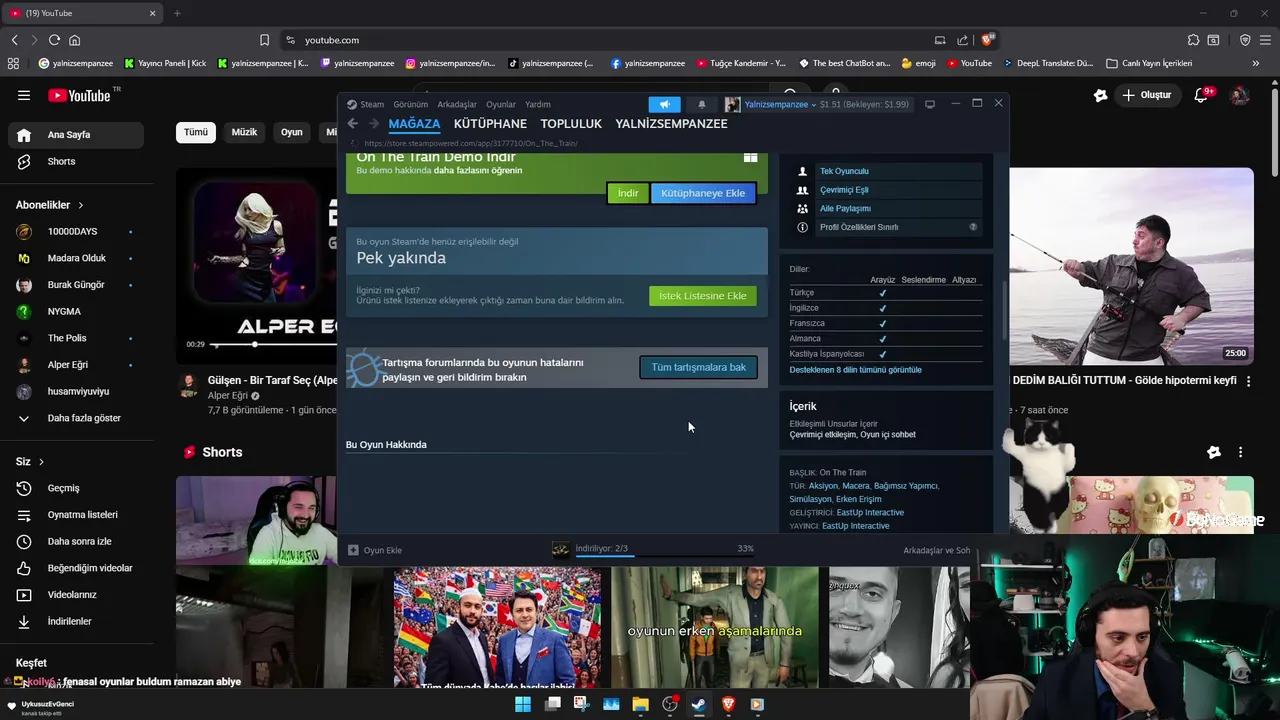The width and height of the screenshot is (1280, 720).
Task: Click daha fazlasını öğrenin link
Action: coord(478,171)
